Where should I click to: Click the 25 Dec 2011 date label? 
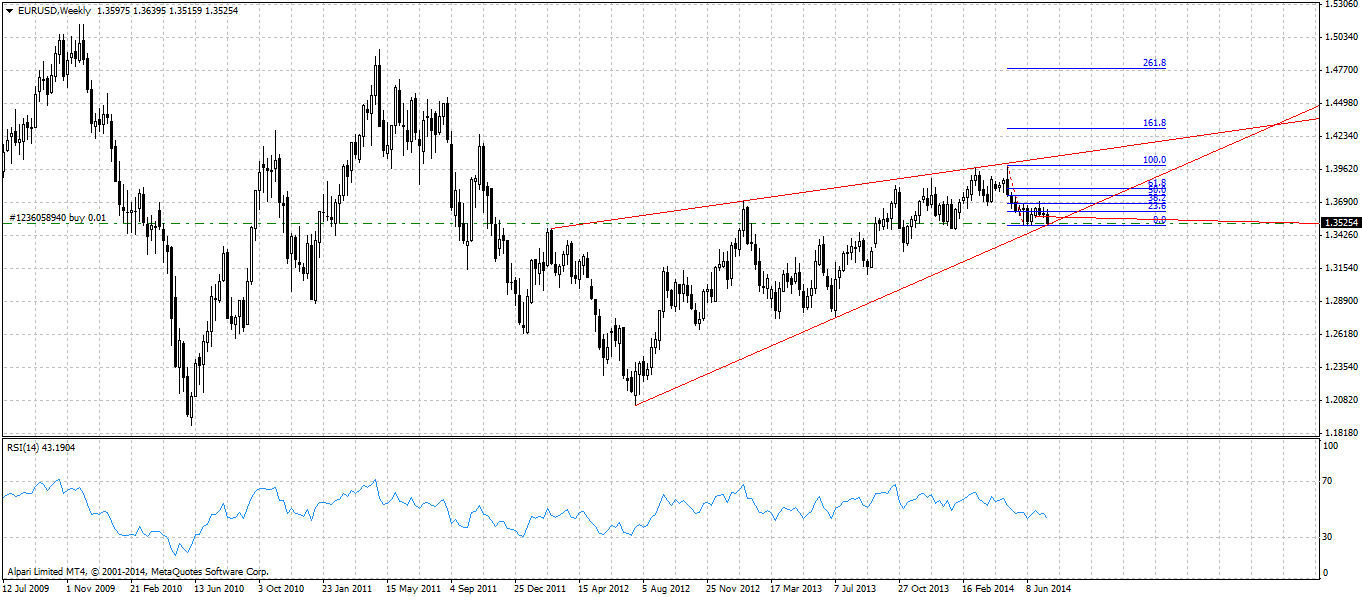pos(540,589)
